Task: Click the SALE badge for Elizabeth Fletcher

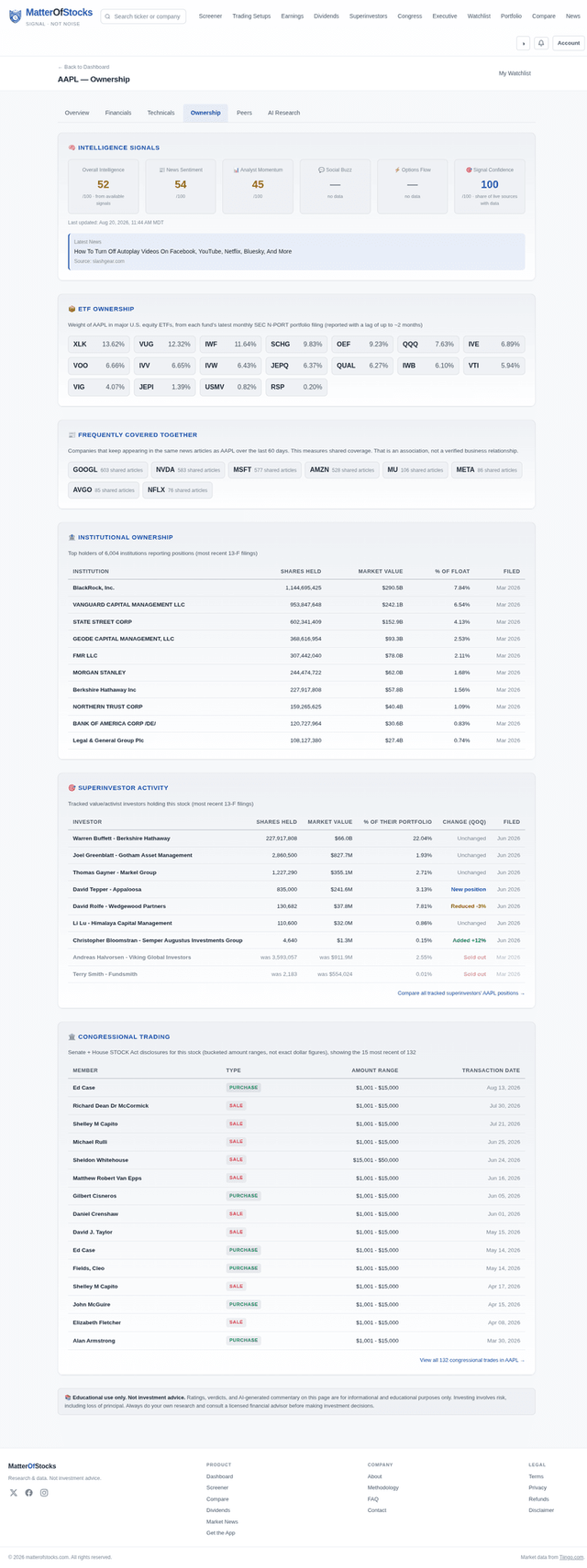Action: (x=237, y=1322)
